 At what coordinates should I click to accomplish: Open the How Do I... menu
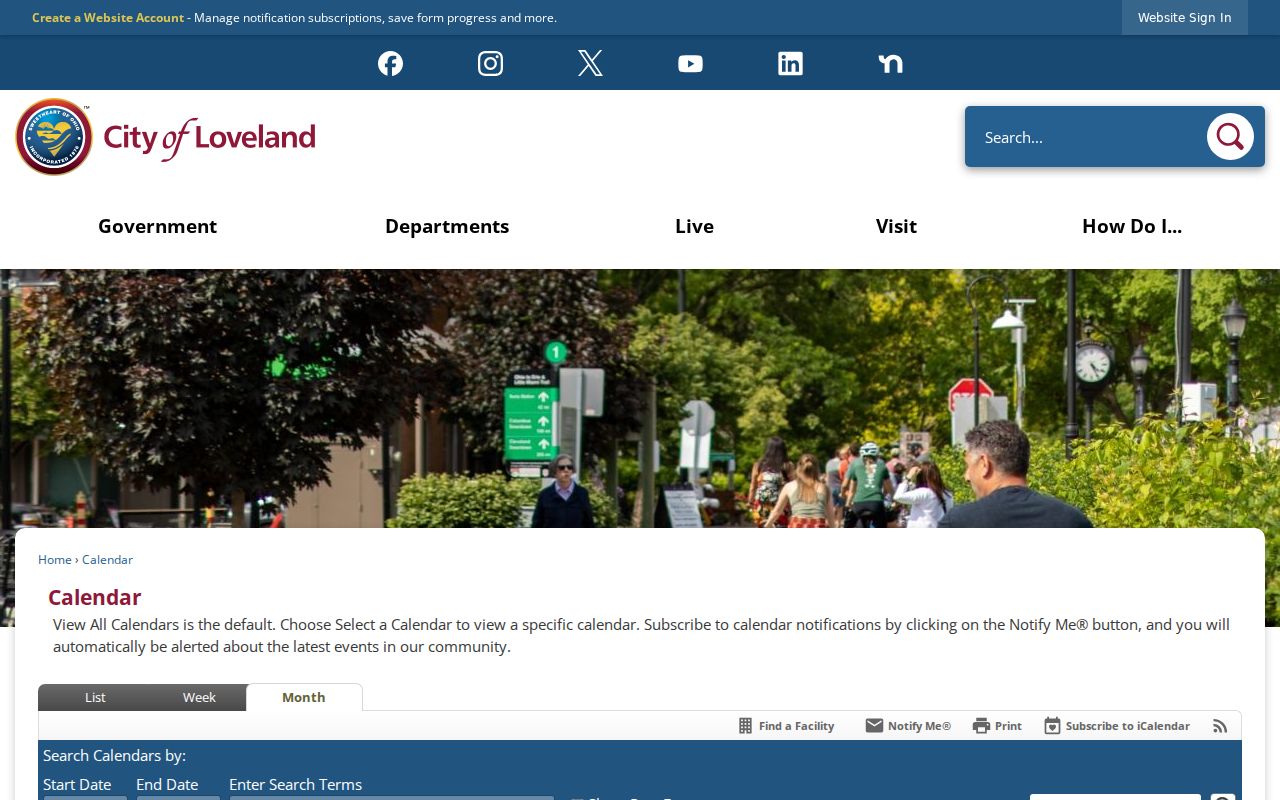1132,226
